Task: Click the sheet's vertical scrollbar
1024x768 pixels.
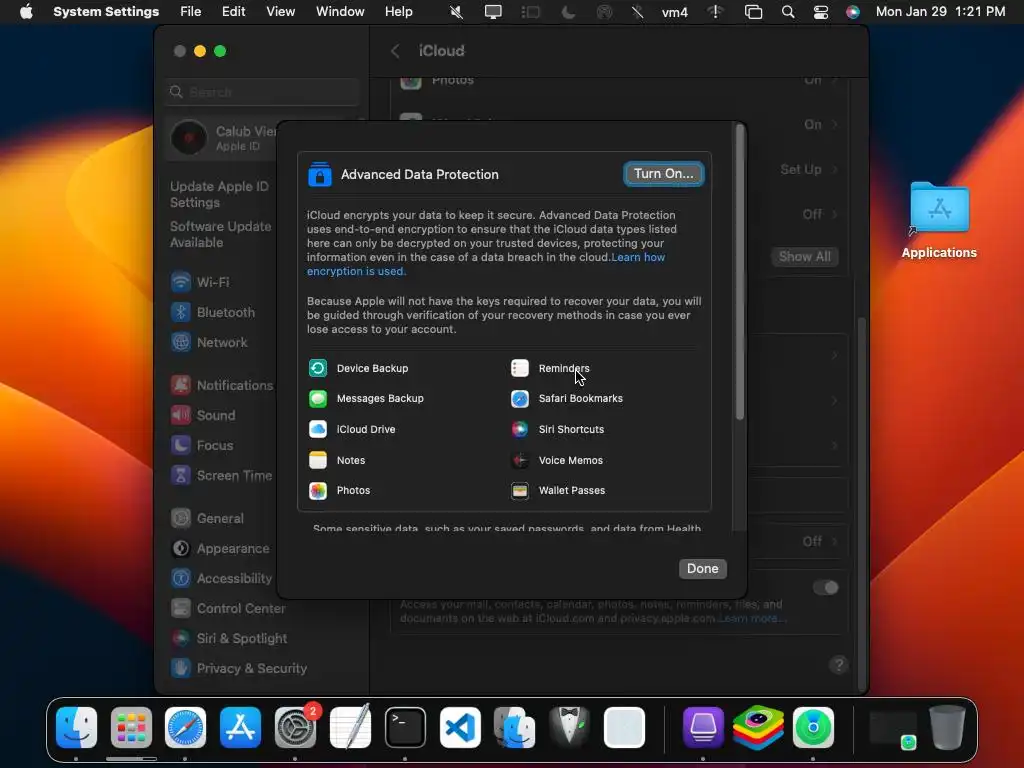Action: click(740, 272)
